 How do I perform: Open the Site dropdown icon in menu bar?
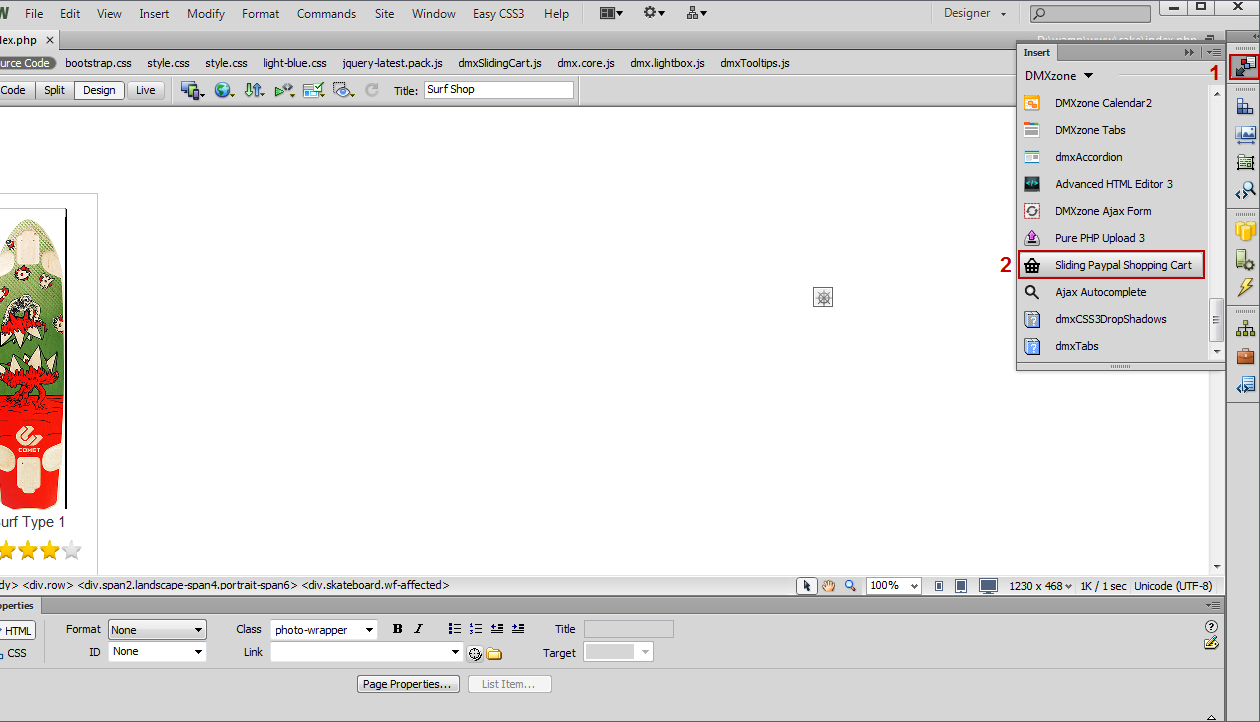tap(697, 14)
